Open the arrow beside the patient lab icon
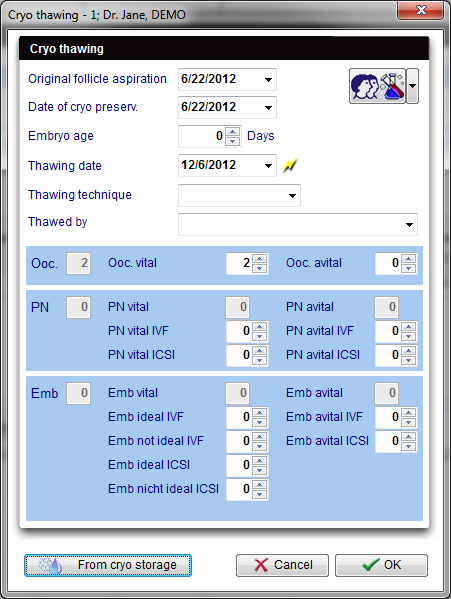Screen dimensions: 451x599 point(412,86)
